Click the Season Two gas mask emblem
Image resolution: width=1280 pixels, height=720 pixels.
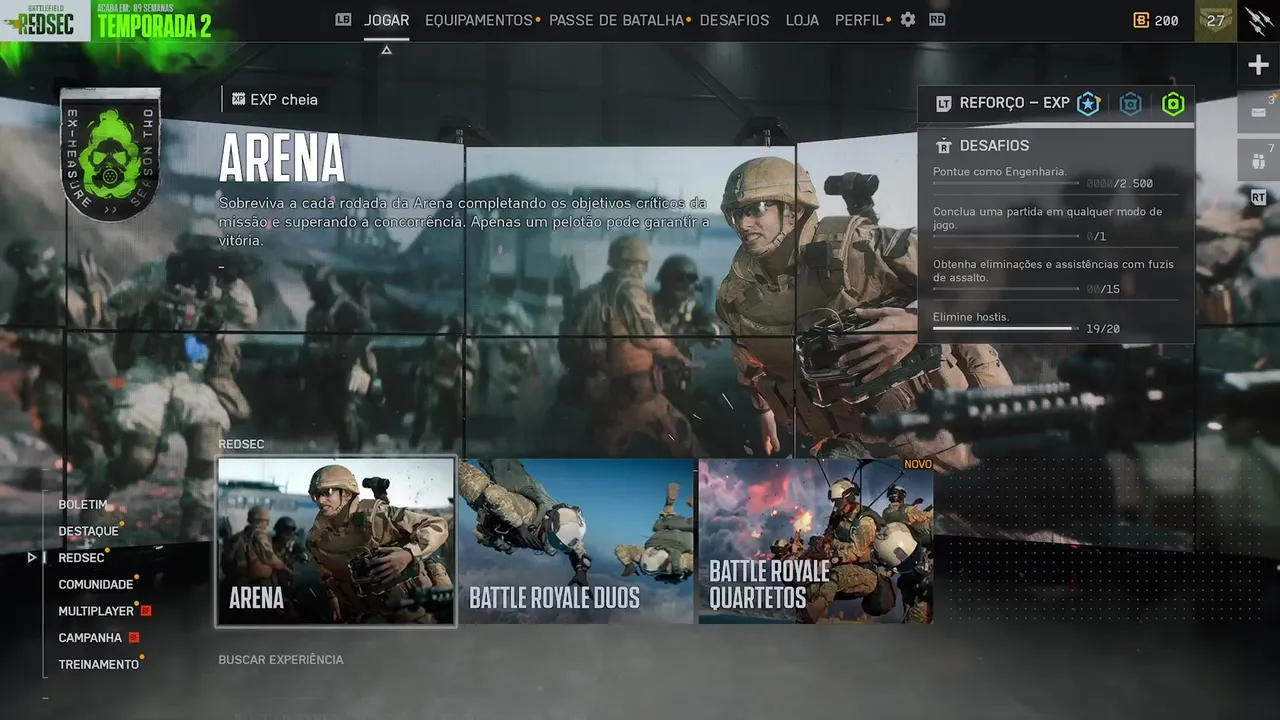(110, 155)
